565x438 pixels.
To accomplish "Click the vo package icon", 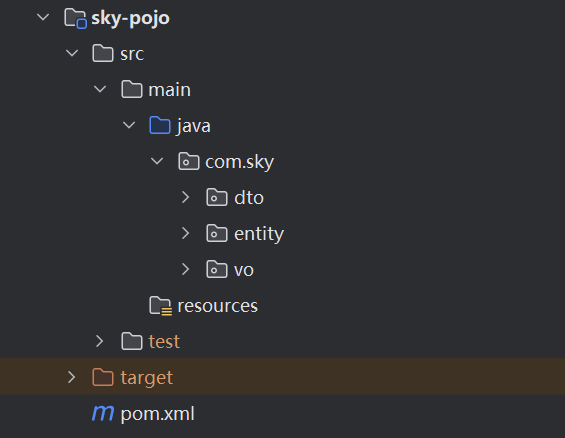I will [217, 269].
